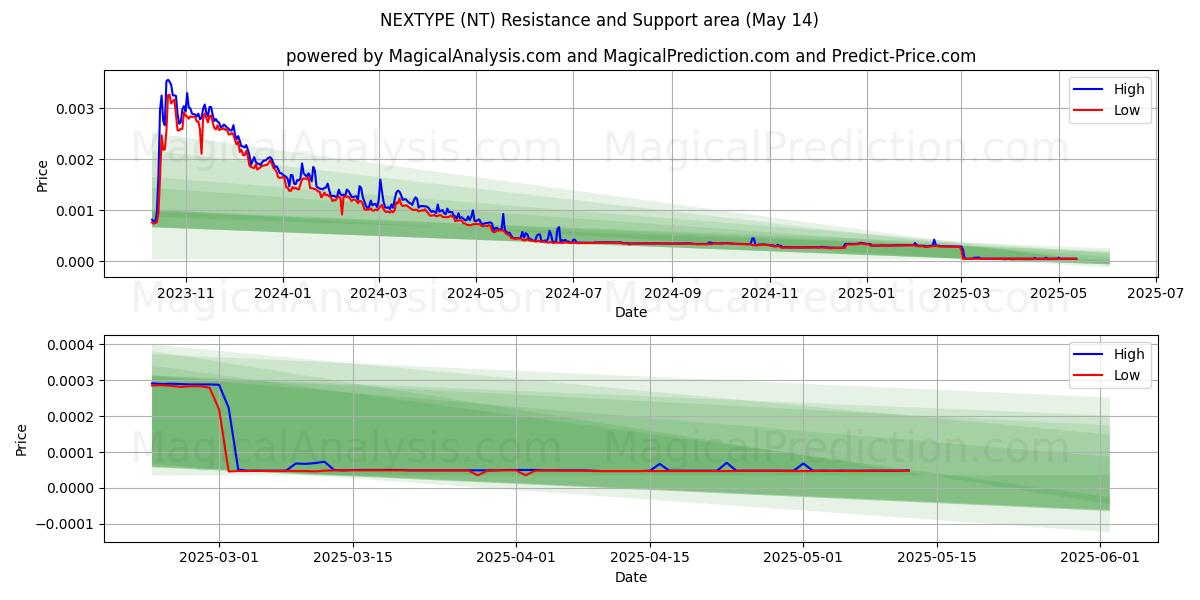Screen dimensions: 1200x600
Task: Click the 'Date' axis label under the bottom chart
Action: [630, 577]
